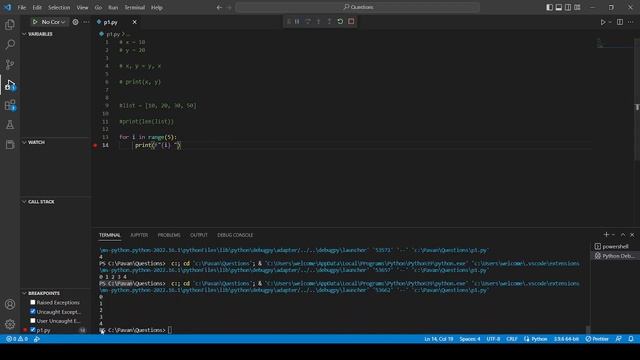This screenshot has height=360, width=640.
Task: Remove the red breakpoint on line 14
Action: pyautogui.click(x=95, y=145)
